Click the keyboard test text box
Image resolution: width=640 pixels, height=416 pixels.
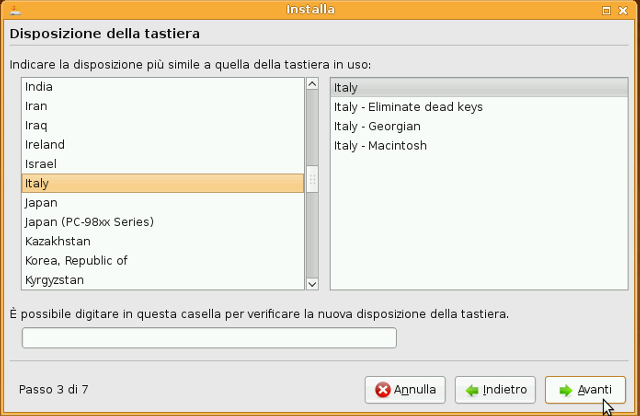click(209, 338)
